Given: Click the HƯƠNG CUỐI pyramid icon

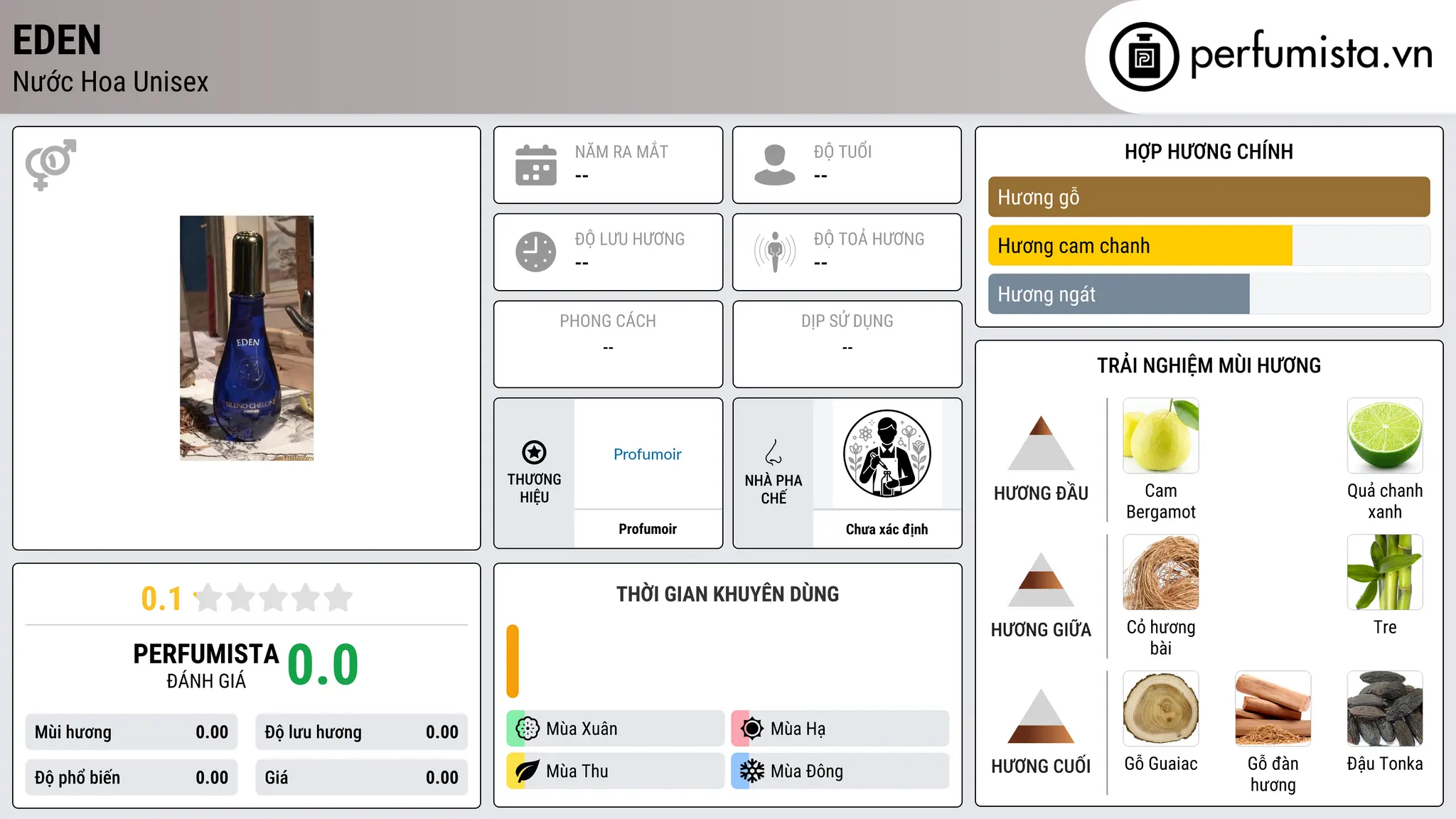Looking at the screenshot, I should tap(1041, 716).
